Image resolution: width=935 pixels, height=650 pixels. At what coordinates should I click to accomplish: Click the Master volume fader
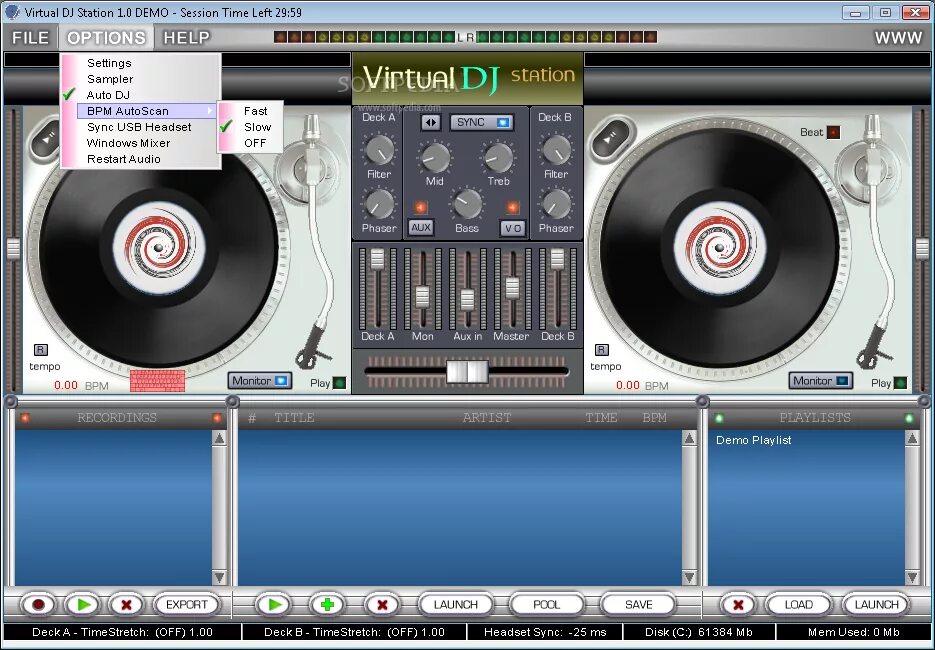512,288
